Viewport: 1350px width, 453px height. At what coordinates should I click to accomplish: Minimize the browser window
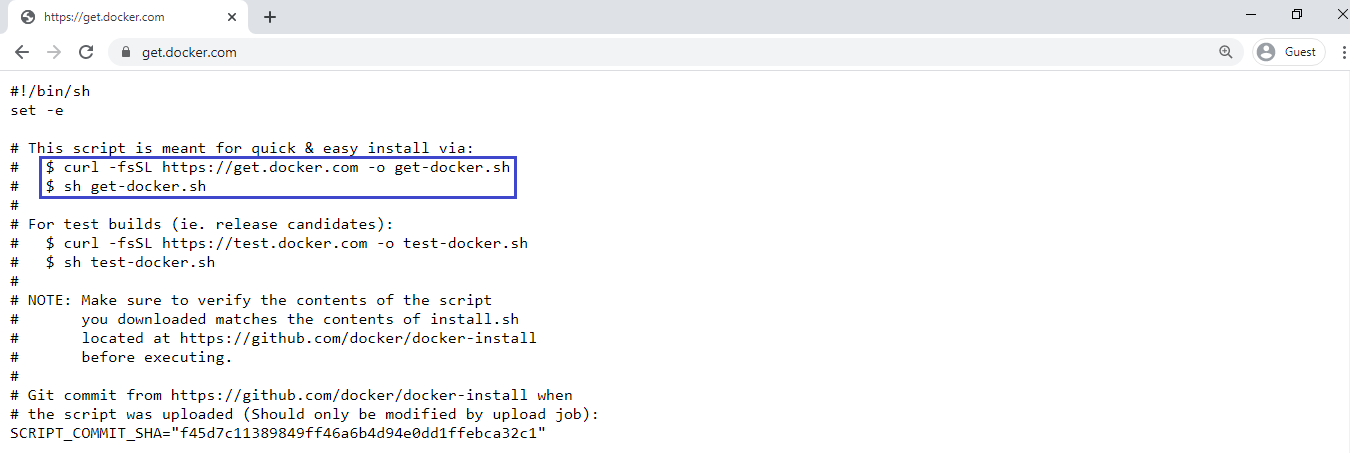[x=1252, y=14]
